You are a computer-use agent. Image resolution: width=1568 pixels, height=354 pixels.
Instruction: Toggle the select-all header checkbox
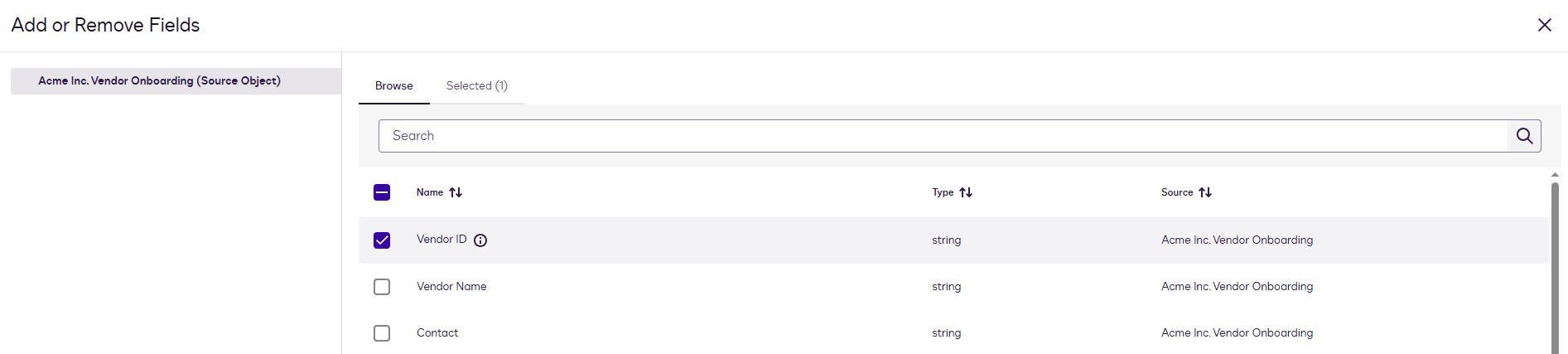pos(382,192)
